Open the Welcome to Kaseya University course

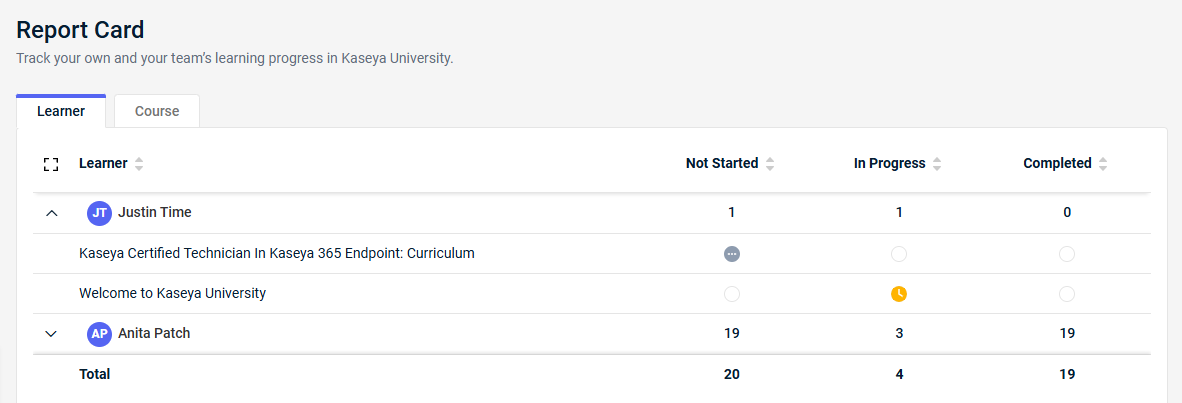173,293
